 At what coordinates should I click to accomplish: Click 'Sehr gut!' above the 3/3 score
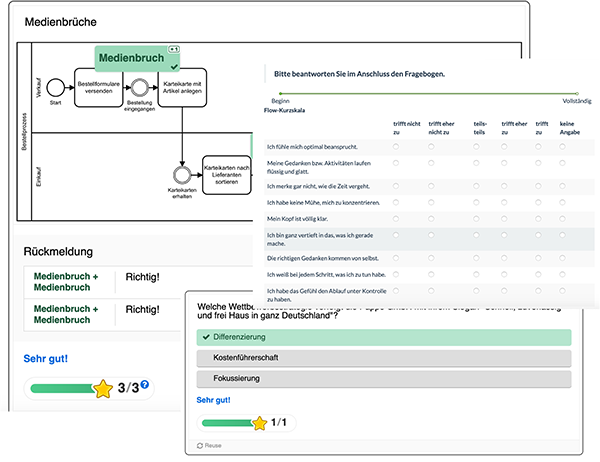coord(46,359)
